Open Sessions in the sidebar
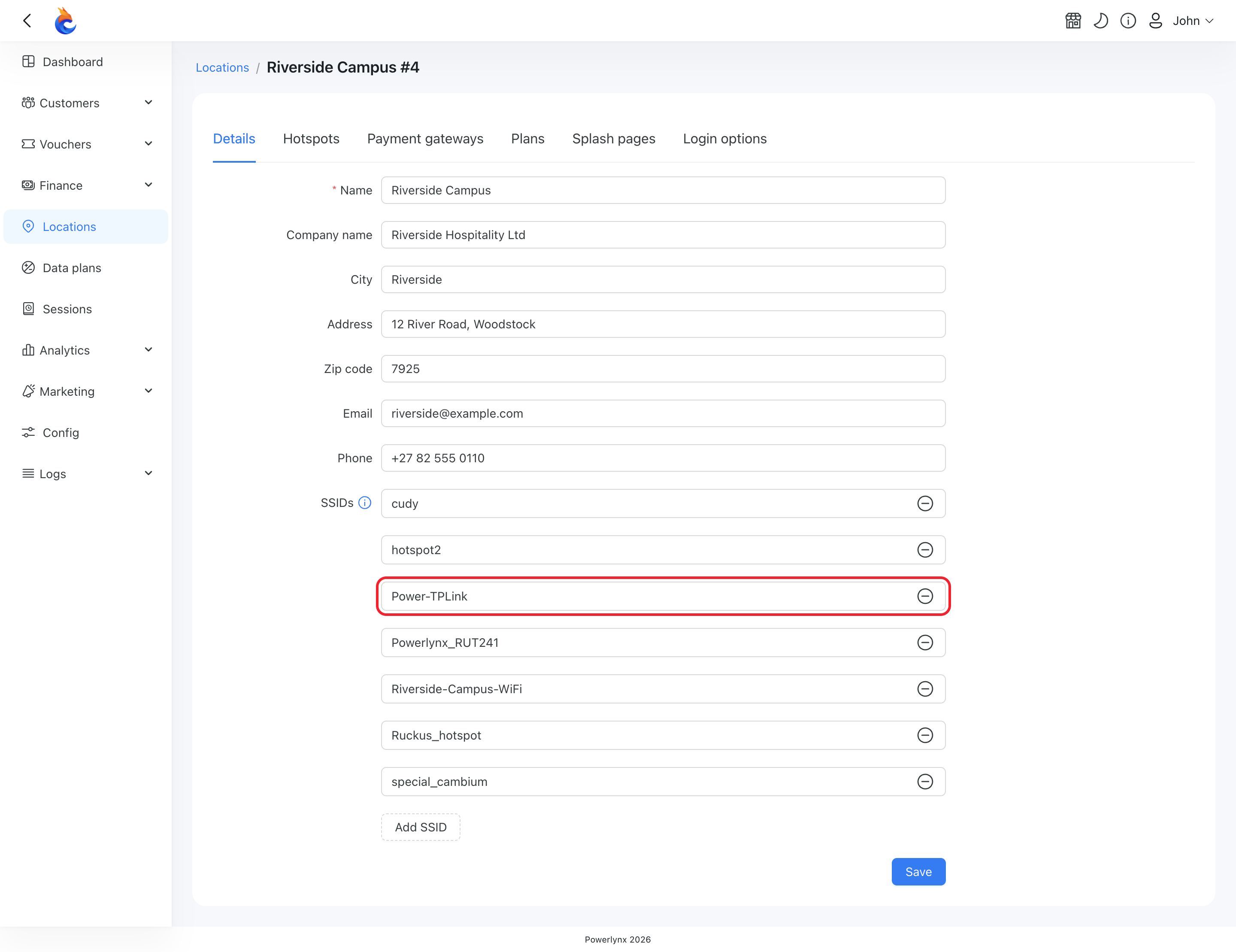This screenshot has height=952, width=1236. click(x=86, y=309)
